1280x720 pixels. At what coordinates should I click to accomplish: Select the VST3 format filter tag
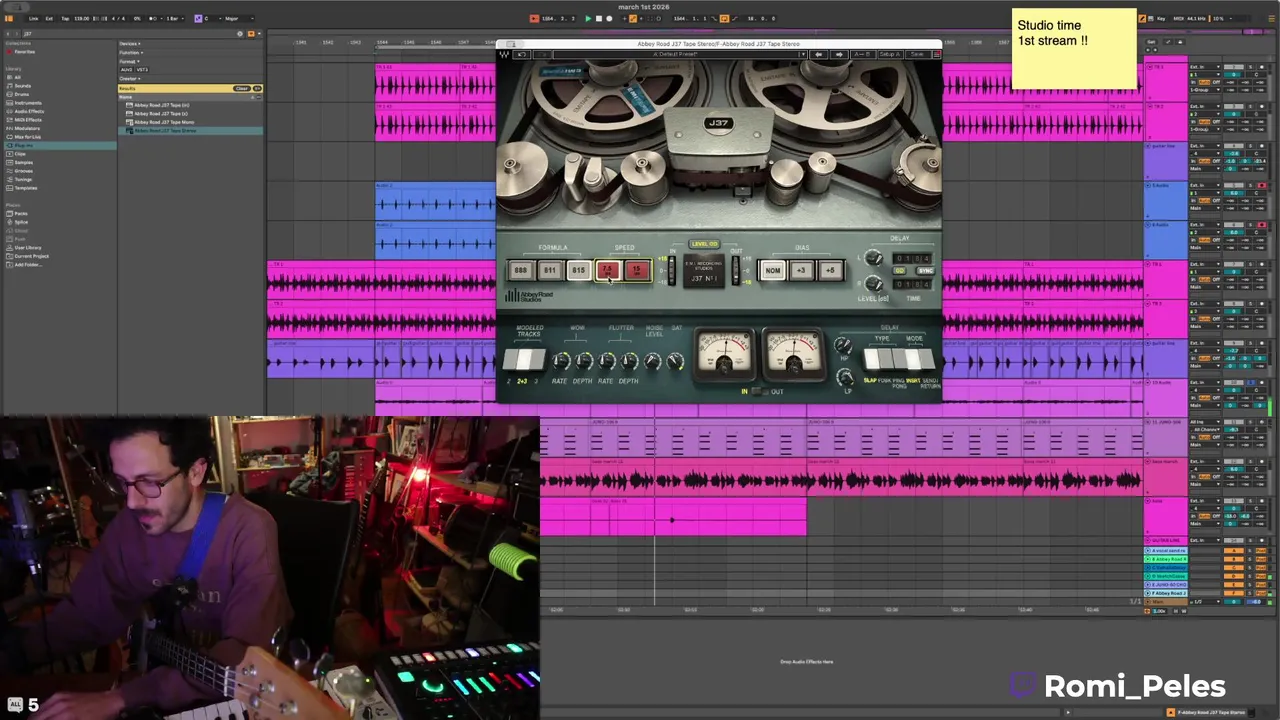[142, 70]
